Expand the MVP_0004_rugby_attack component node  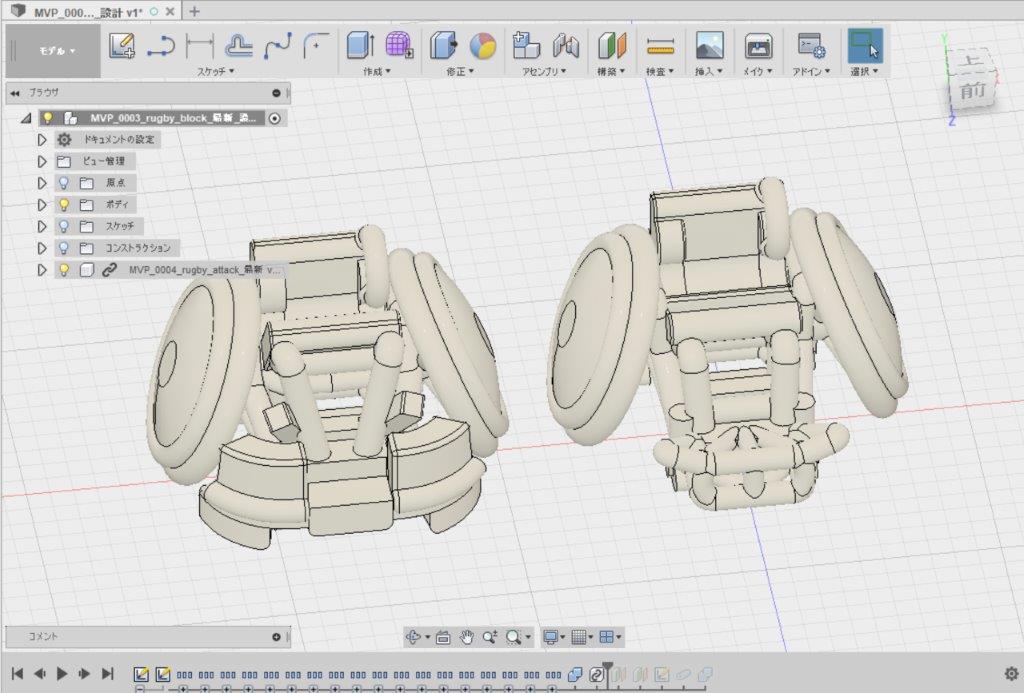click(x=42, y=270)
